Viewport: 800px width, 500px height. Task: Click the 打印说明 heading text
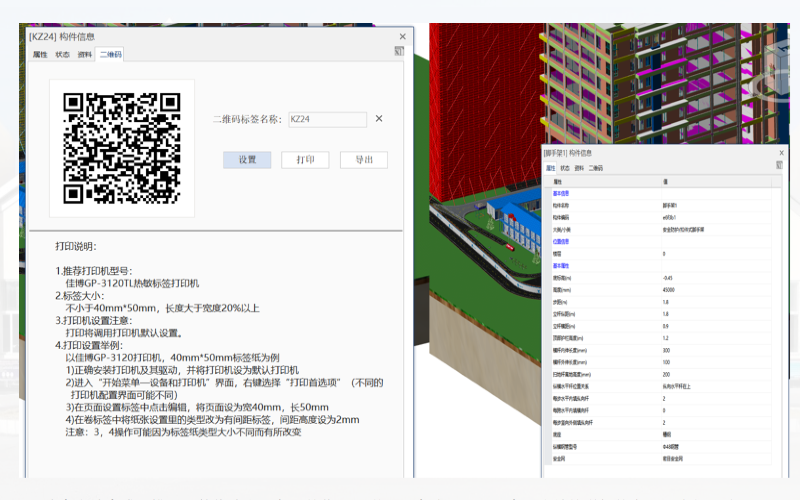coord(76,246)
